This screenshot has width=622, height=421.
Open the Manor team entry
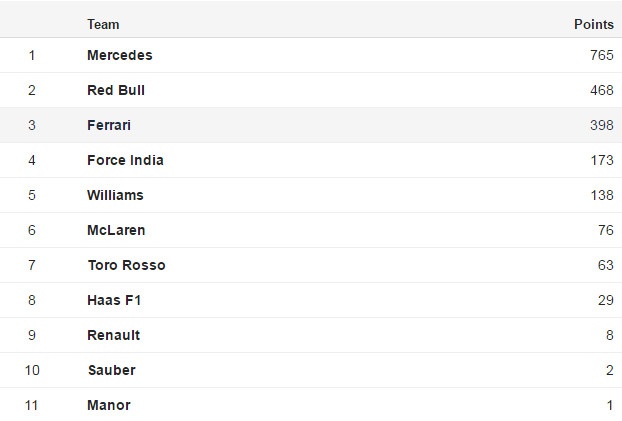(x=109, y=405)
